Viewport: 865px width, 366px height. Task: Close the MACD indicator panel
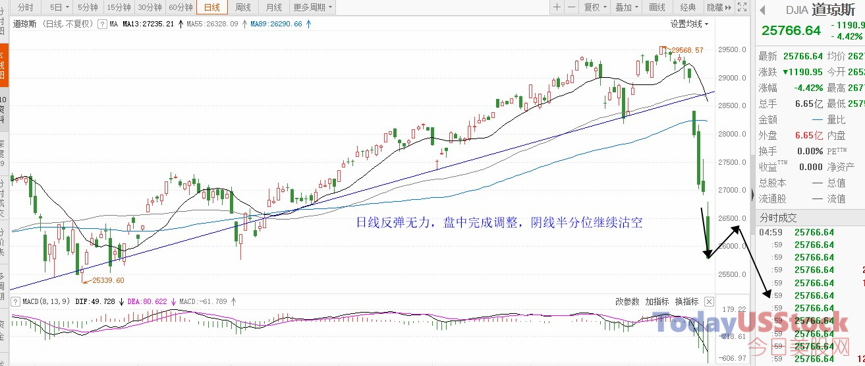tap(709, 301)
